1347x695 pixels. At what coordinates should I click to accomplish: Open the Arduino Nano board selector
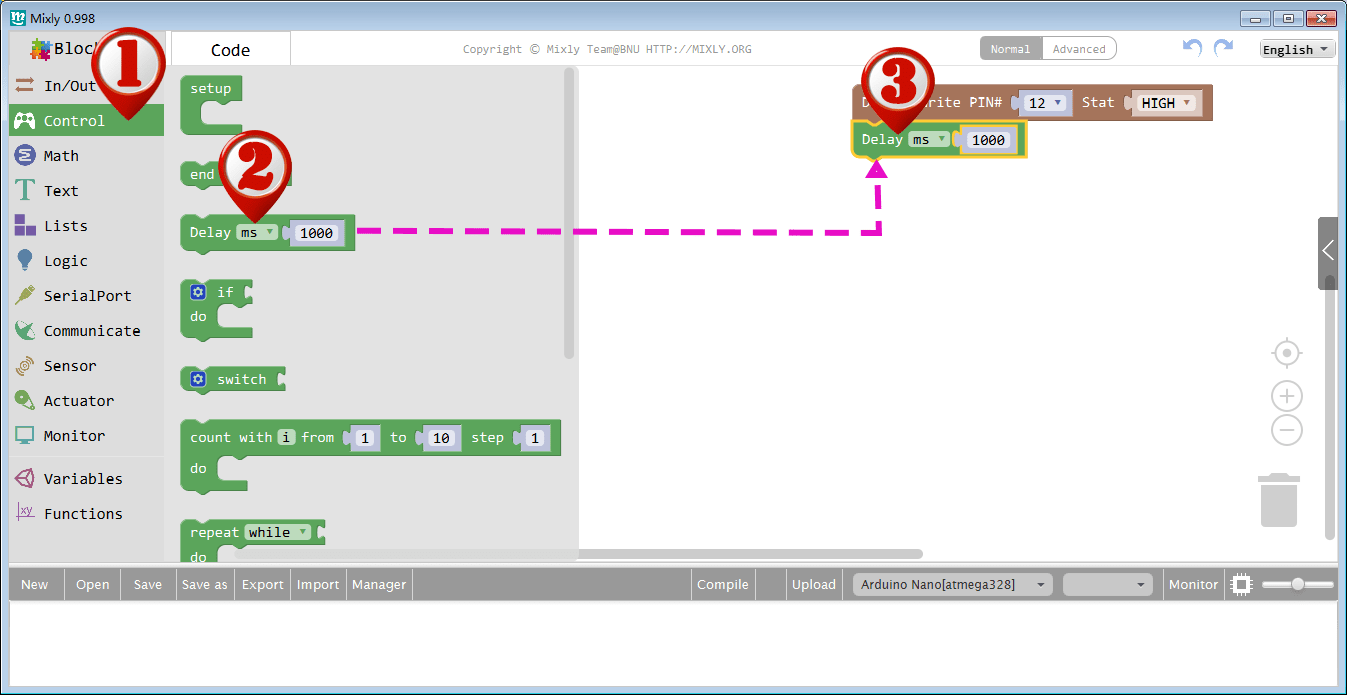[950, 584]
